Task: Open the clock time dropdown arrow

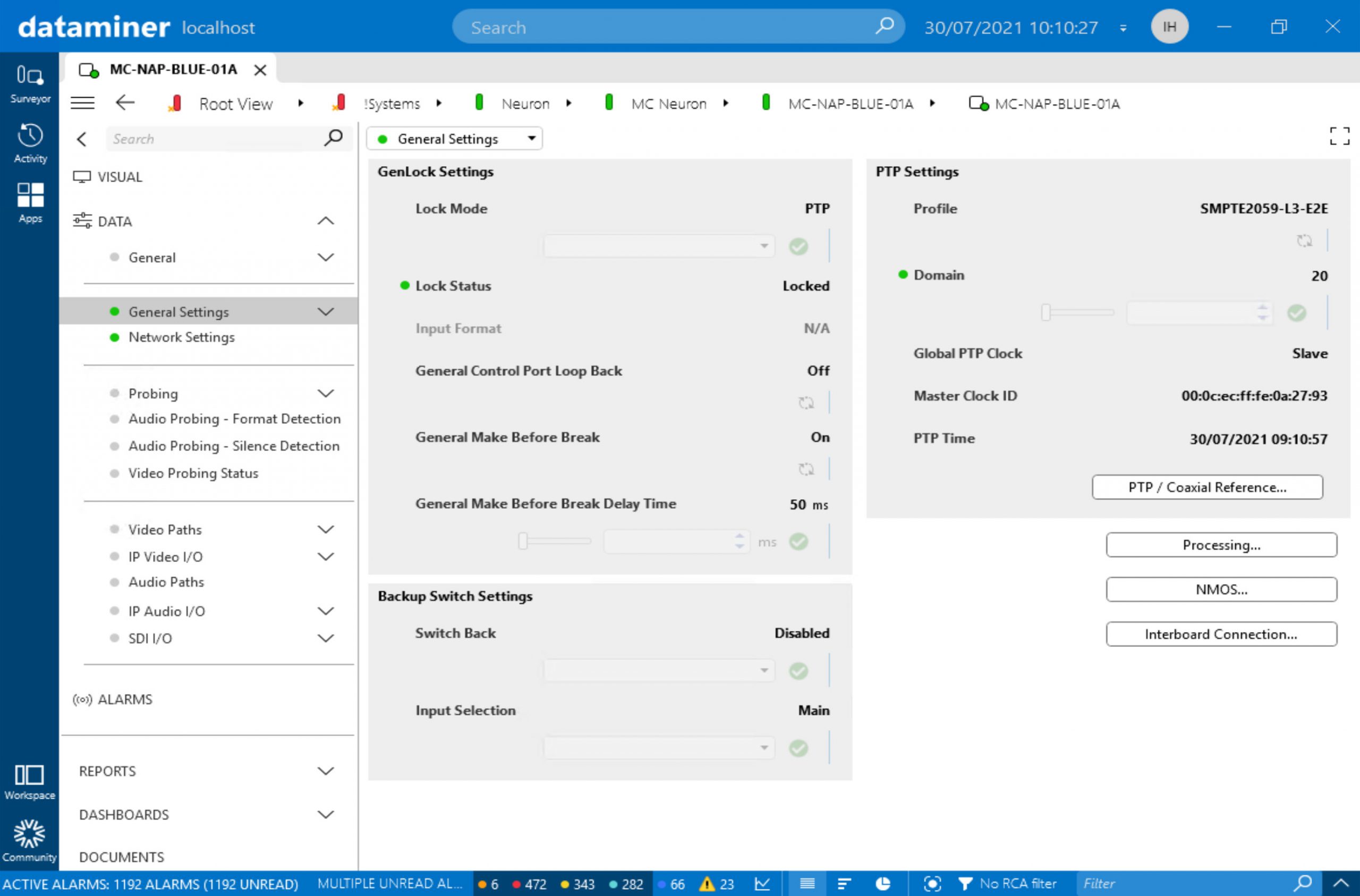Action: pos(1123,28)
